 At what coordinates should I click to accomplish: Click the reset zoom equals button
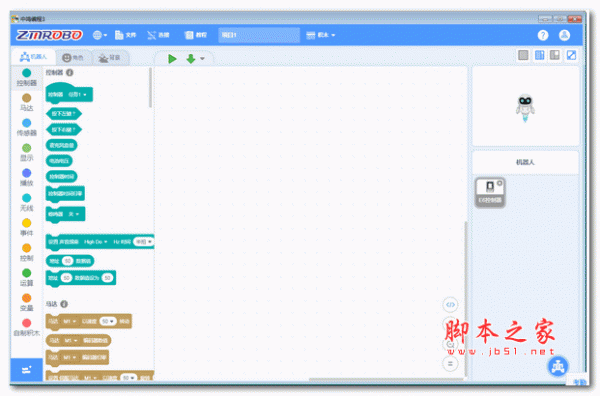coord(450,363)
